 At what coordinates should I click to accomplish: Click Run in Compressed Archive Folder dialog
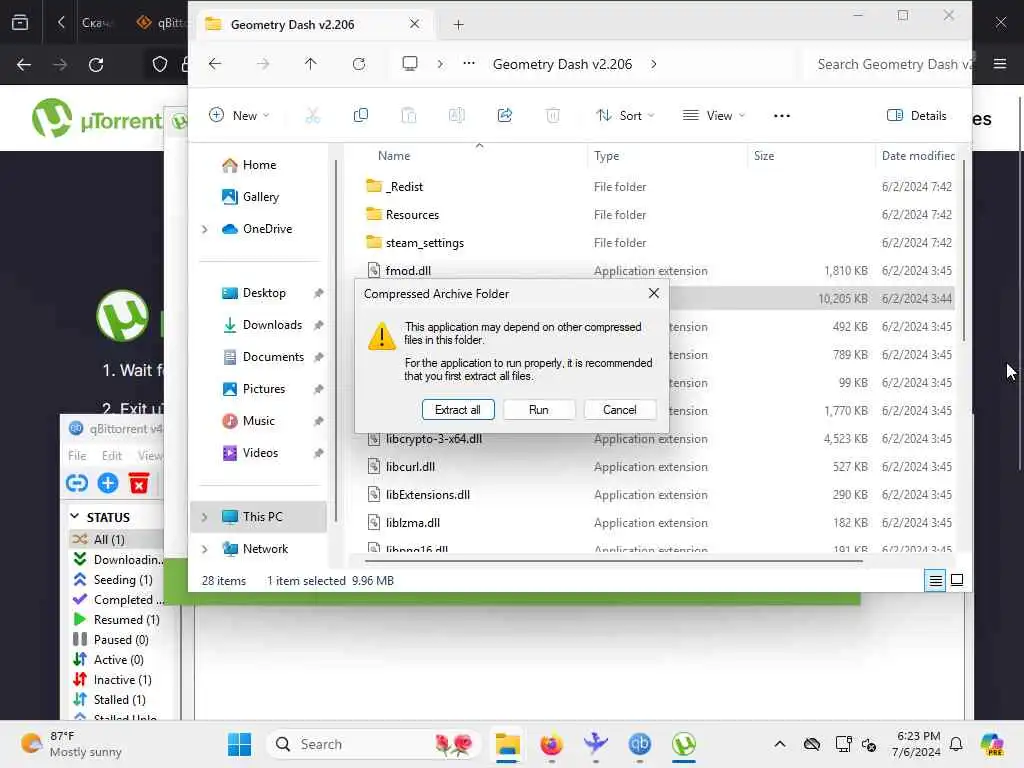539,409
